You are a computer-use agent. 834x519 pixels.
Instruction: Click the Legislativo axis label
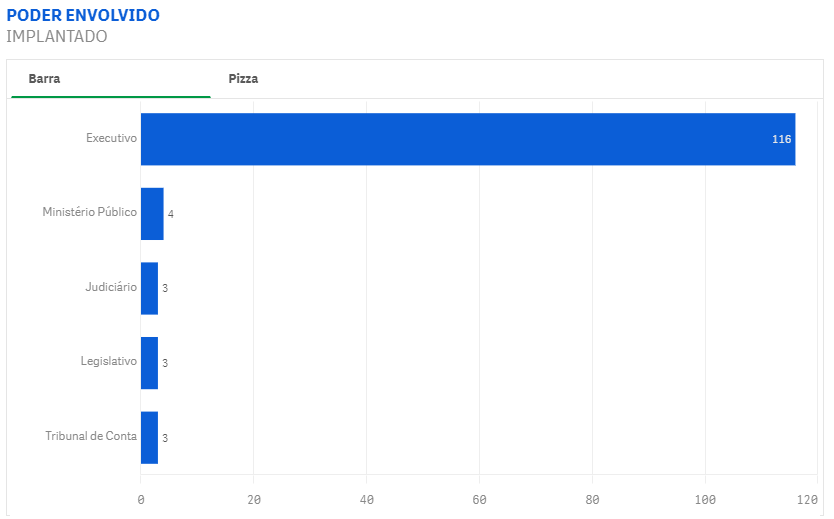tap(109, 361)
